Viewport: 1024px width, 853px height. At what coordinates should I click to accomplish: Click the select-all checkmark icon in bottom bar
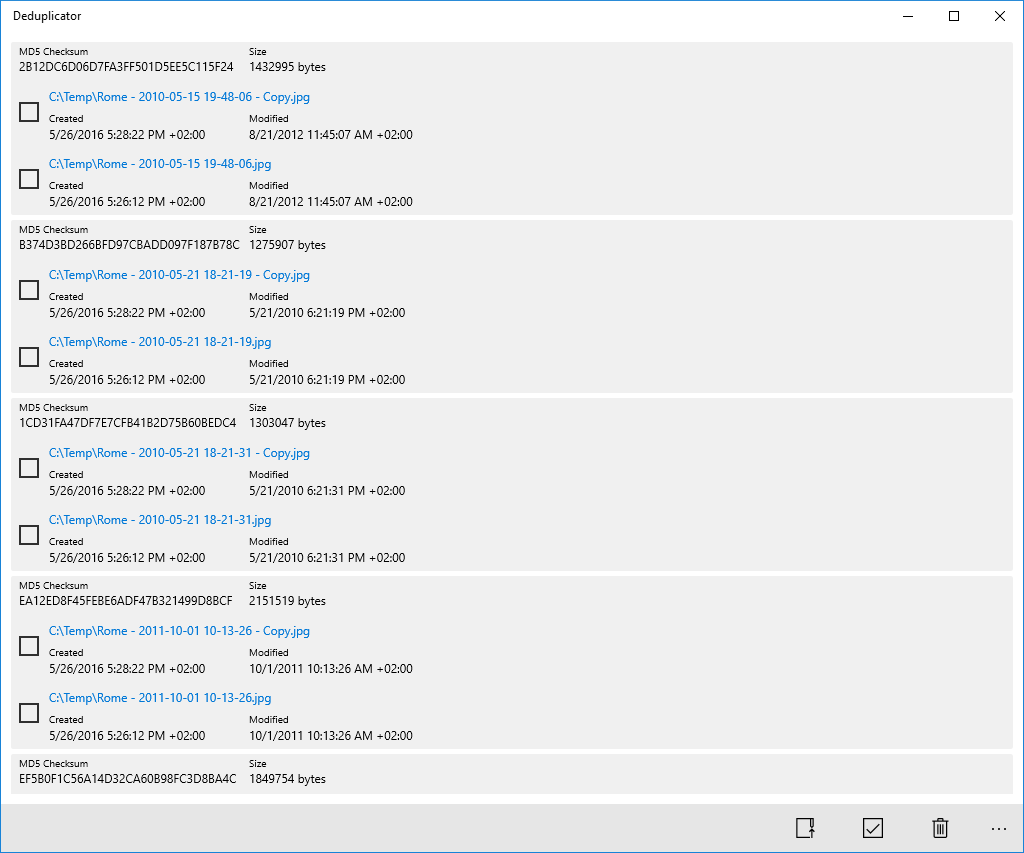872,828
